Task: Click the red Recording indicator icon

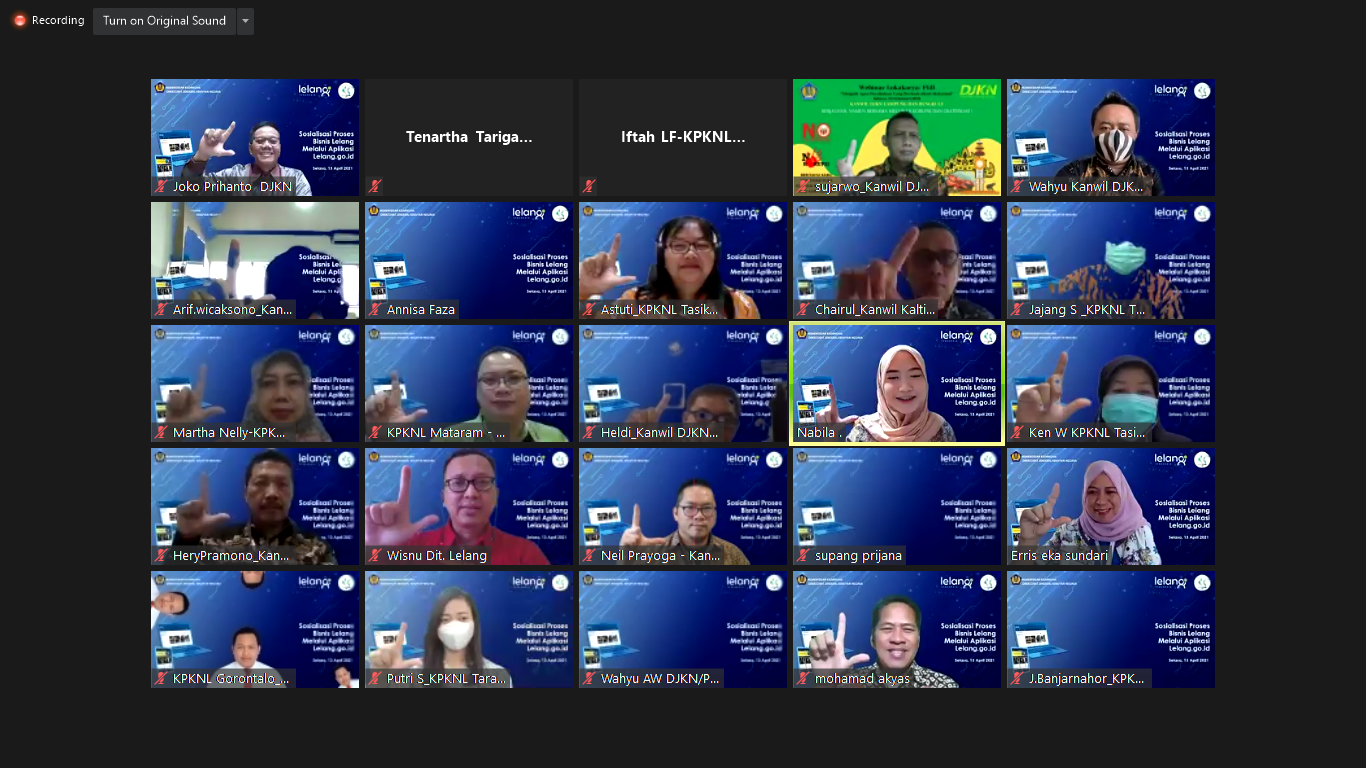Action: (x=19, y=20)
